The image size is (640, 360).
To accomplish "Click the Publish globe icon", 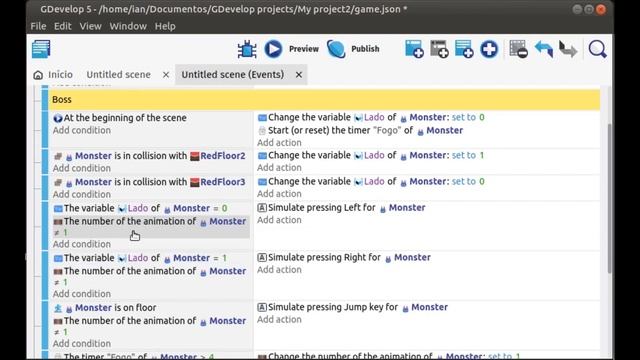I will [x=336, y=49].
